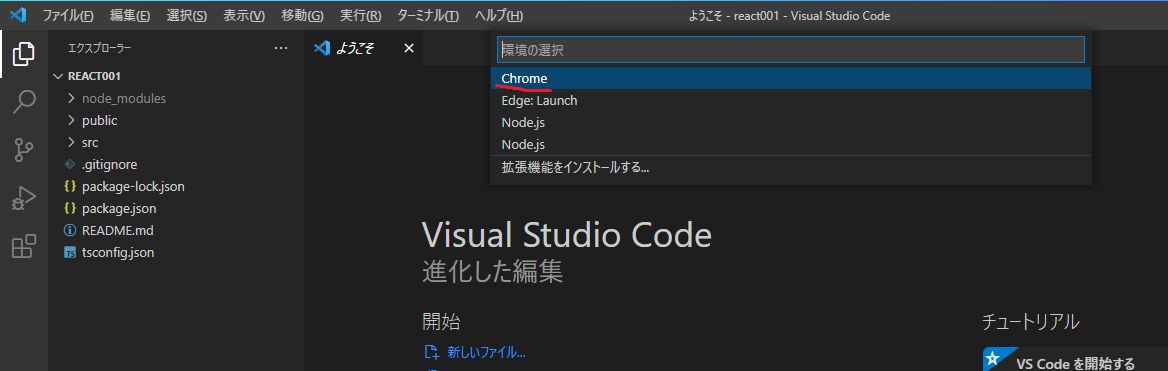Open the Run and Debug view icon

(x=24, y=199)
